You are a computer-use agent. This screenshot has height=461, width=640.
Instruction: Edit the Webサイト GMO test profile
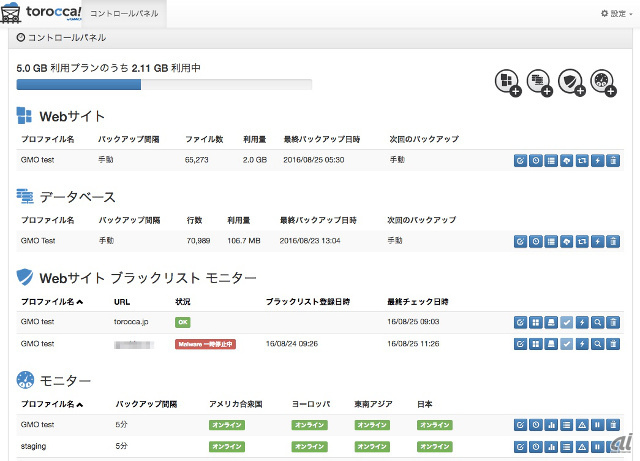point(520,159)
